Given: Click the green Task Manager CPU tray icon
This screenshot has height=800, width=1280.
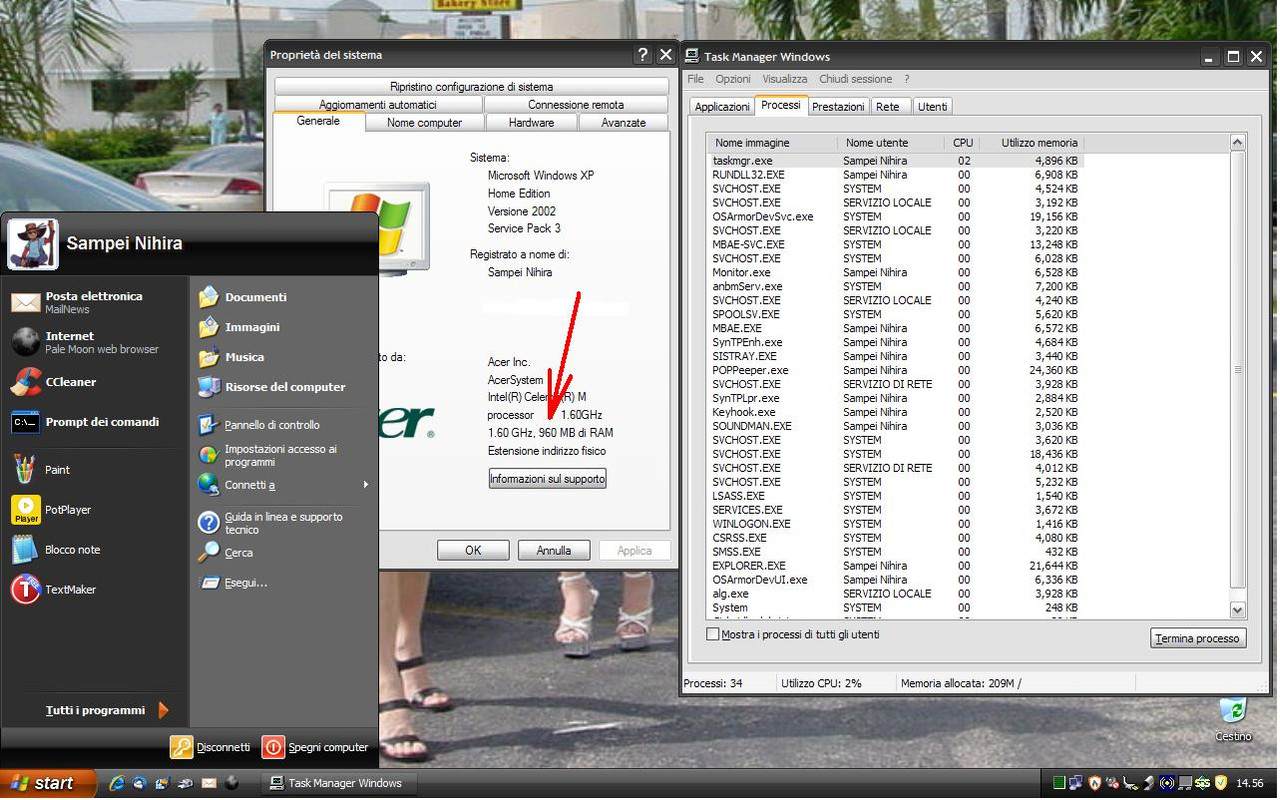Looking at the screenshot, I should tap(1059, 783).
